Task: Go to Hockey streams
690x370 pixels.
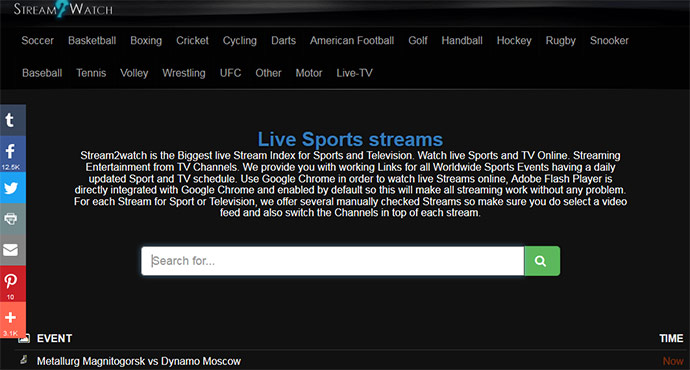Action: pyautogui.click(x=514, y=40)
